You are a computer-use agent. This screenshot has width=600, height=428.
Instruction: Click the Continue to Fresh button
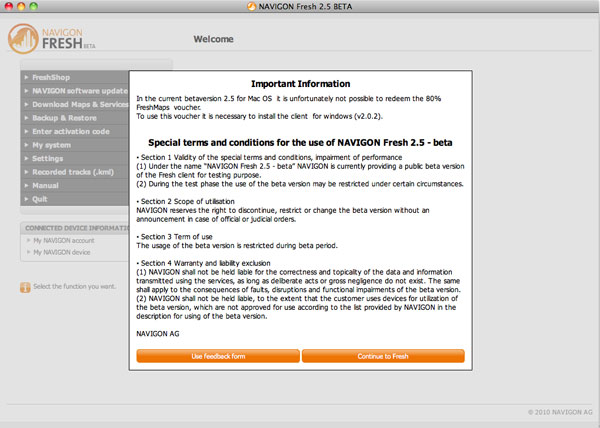pyautogui.click(x=383, y=356)
